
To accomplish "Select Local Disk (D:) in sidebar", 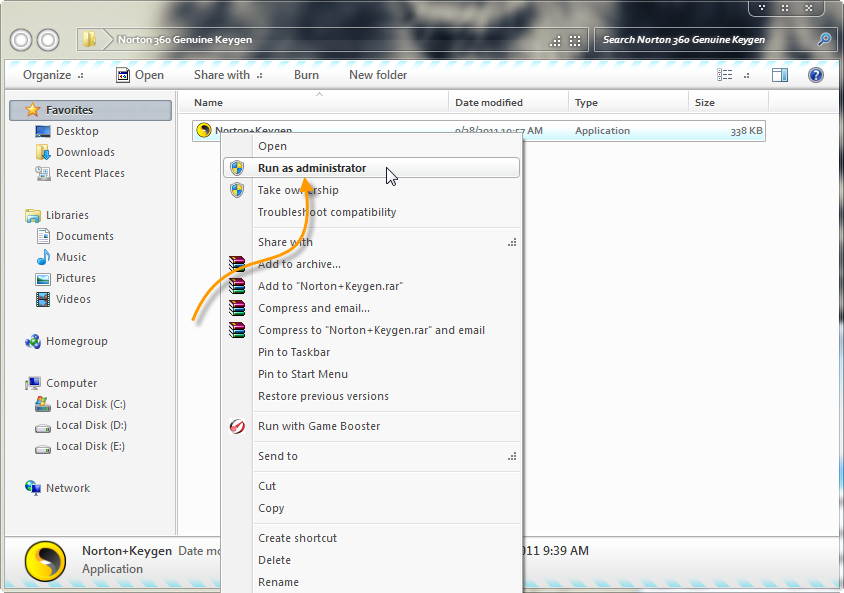I will [91, 425].
